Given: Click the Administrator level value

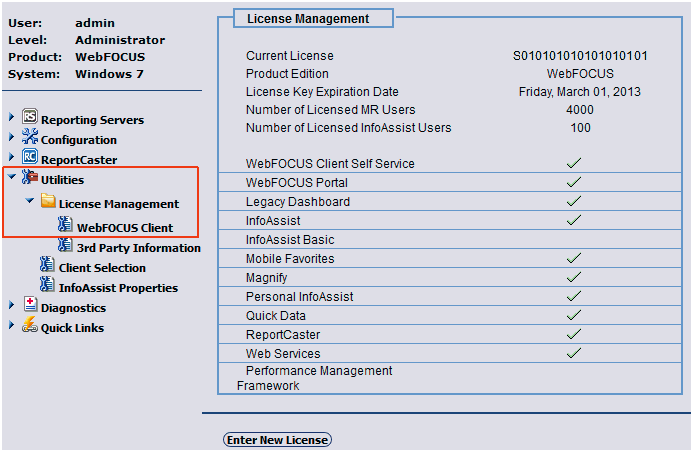Looking at the screenshot, I should 120,40.
